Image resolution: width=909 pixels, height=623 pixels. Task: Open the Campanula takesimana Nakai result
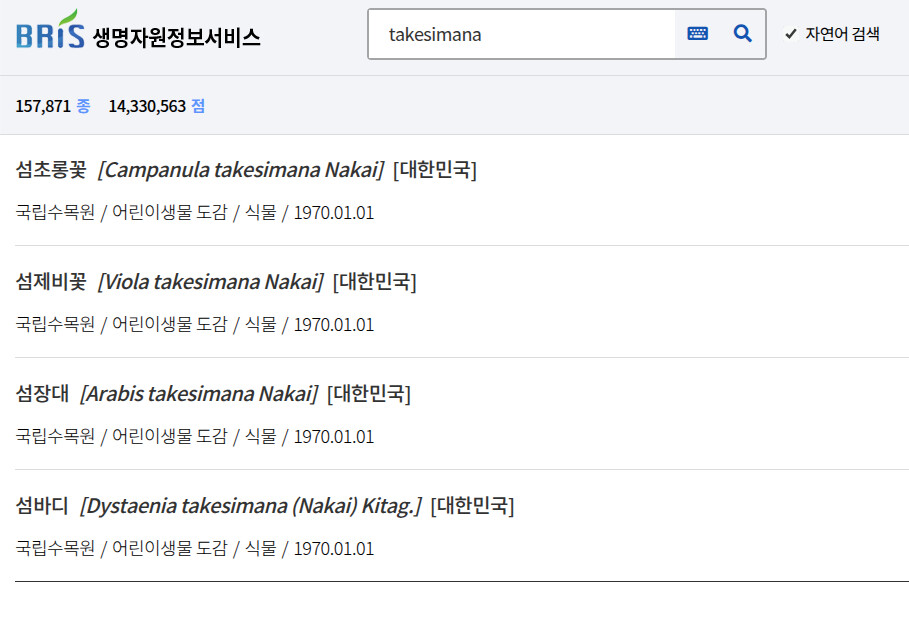coord(241,170)
